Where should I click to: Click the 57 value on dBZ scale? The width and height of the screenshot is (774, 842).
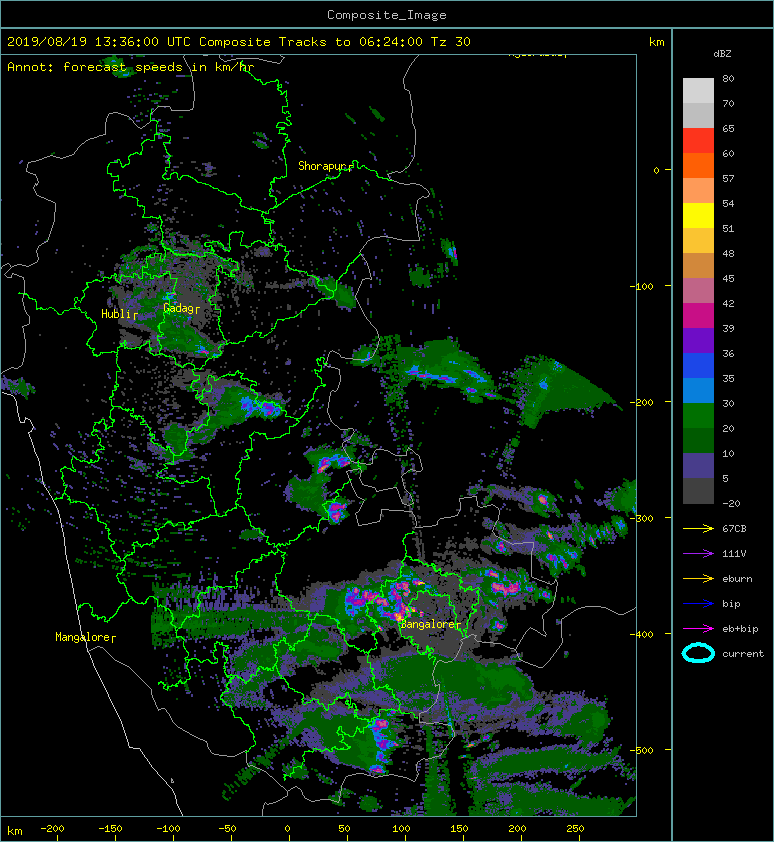coord(728,178)
